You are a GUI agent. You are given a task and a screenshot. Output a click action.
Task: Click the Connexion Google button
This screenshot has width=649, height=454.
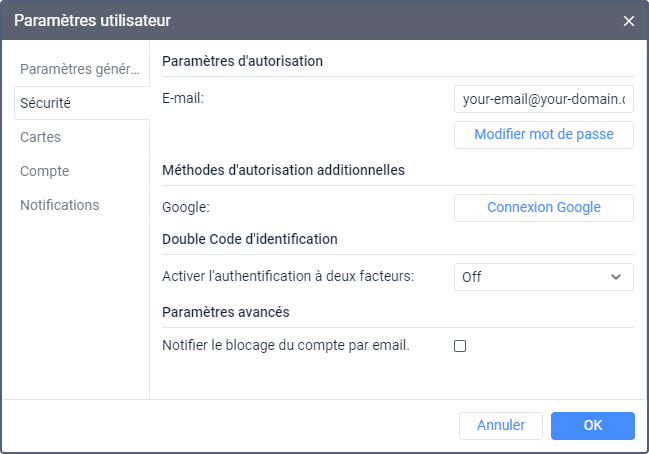click(x=543, y=208)
